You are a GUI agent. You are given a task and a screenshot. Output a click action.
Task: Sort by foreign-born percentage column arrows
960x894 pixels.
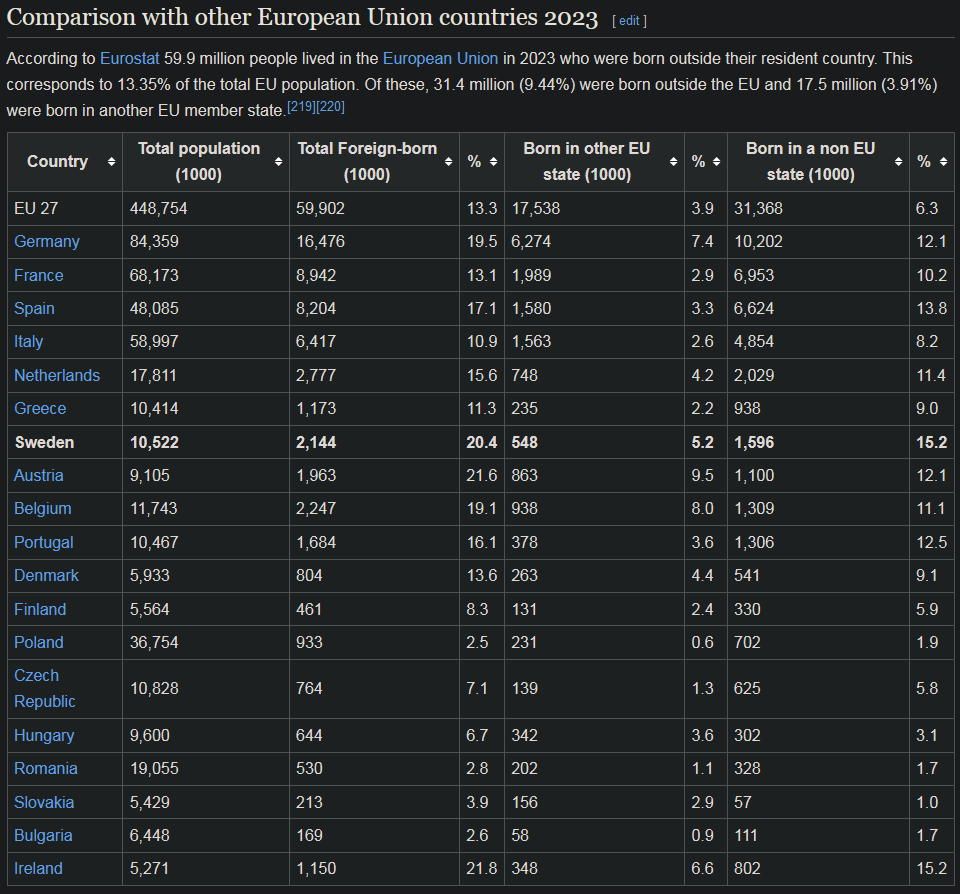(493, 162)
